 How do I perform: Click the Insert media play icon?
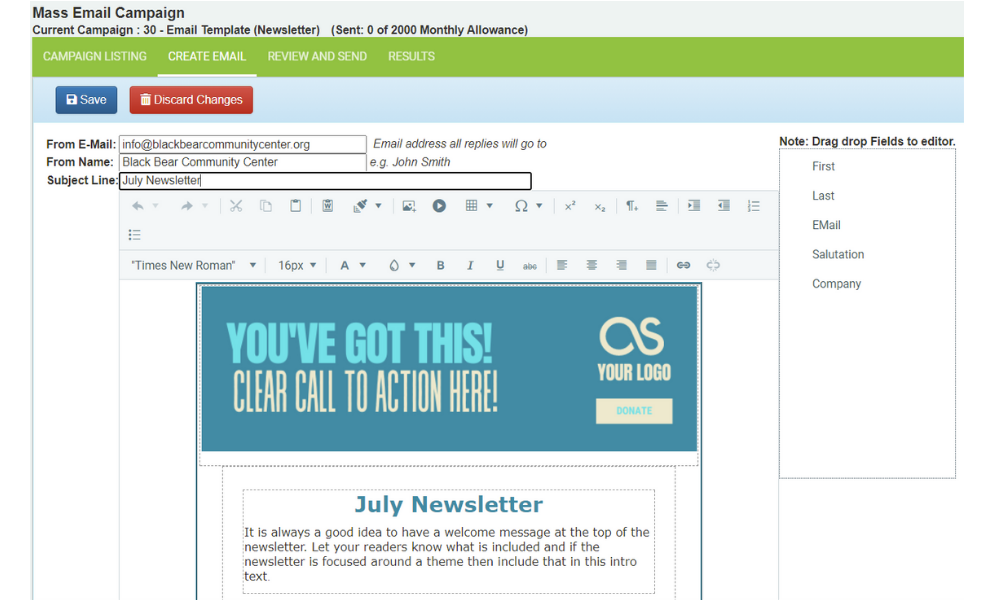point(439,206)
